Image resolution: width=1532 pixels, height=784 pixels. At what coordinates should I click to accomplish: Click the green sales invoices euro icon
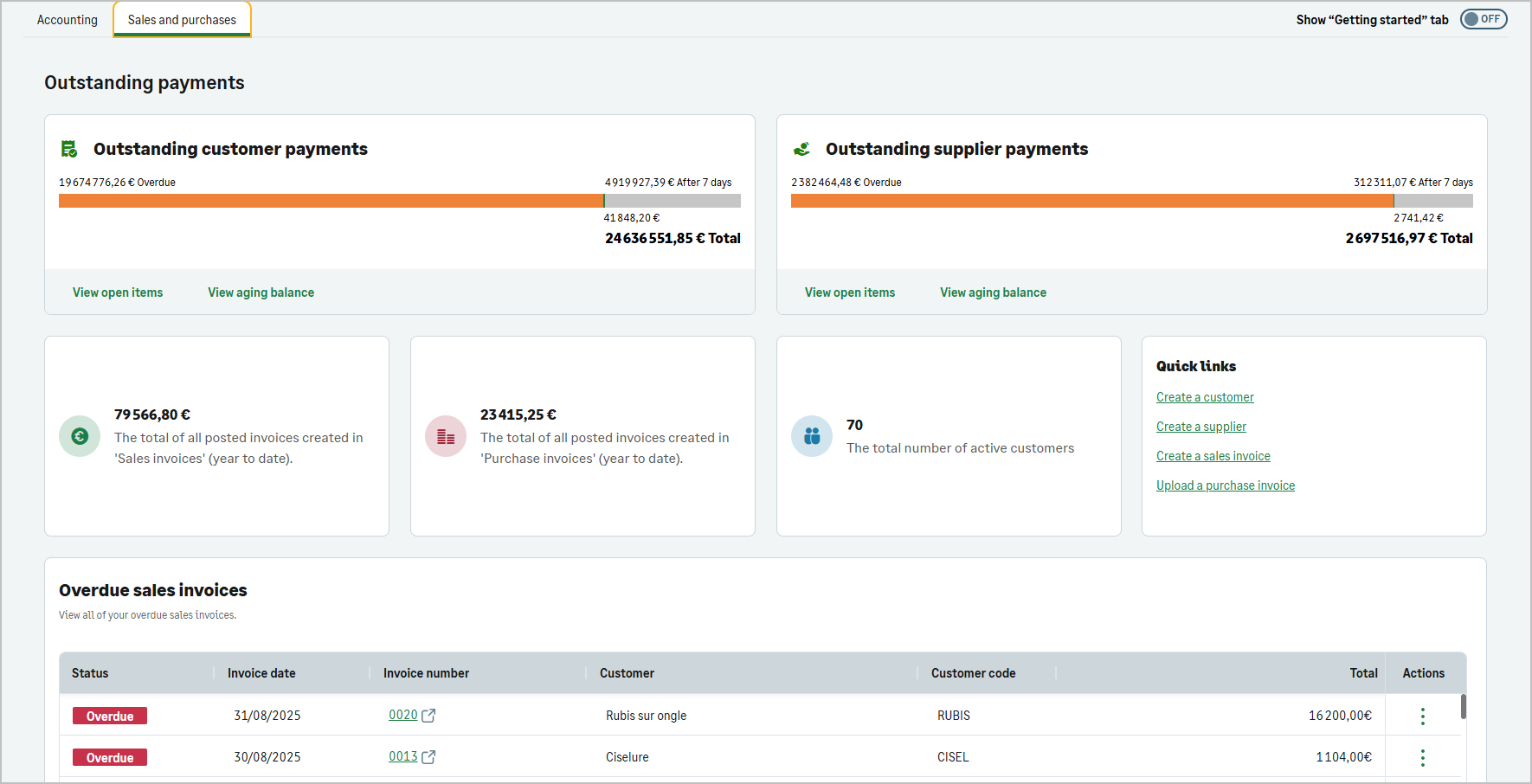pyautogui.click(x=80, y=436)
